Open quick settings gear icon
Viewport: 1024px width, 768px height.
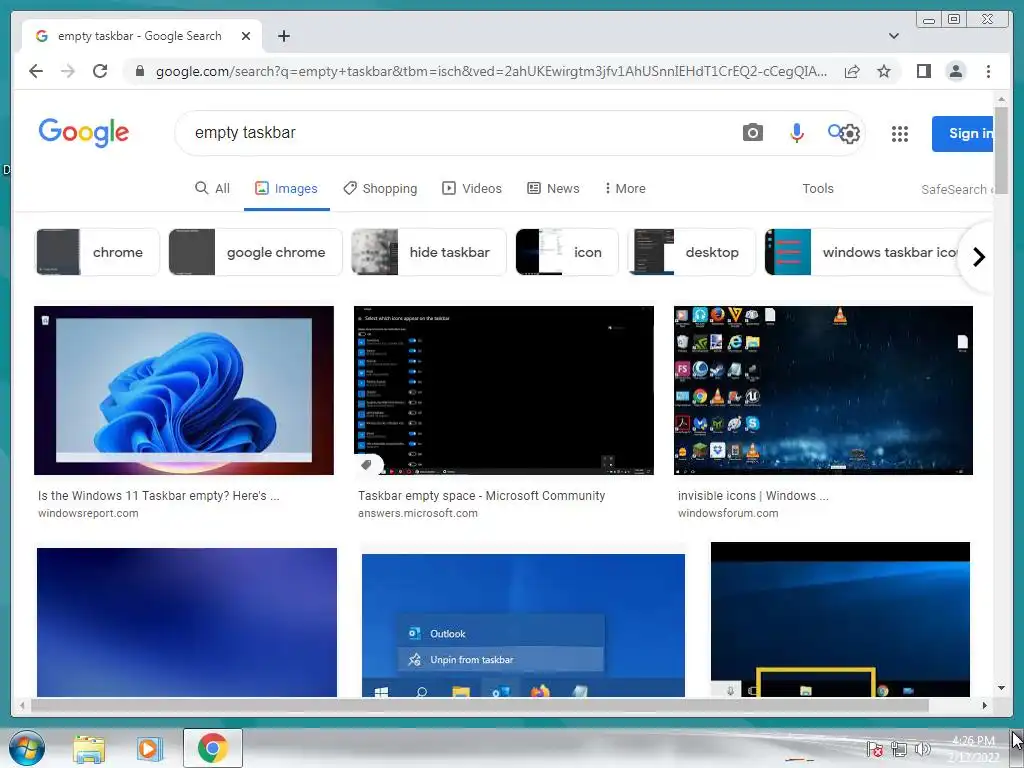pyautogui.click(x=850, y=134)
